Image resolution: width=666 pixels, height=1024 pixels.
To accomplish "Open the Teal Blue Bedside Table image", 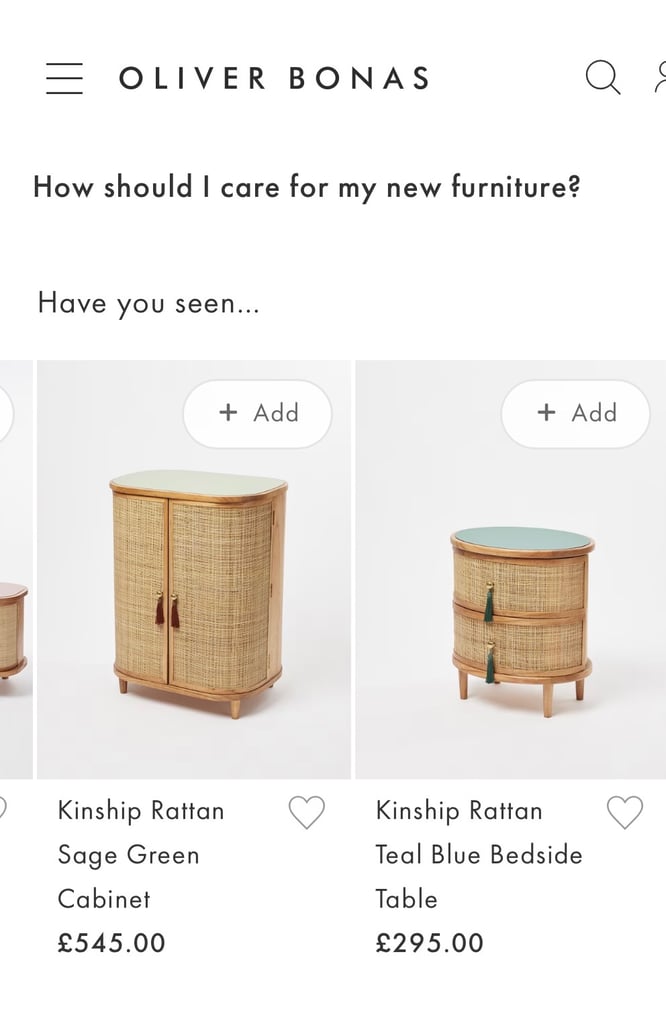I will (511, 569).
